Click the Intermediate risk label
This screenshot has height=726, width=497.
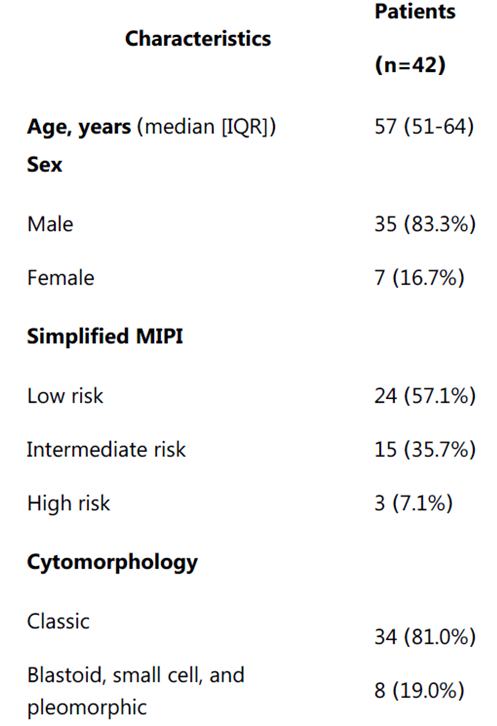click(106, 450)
